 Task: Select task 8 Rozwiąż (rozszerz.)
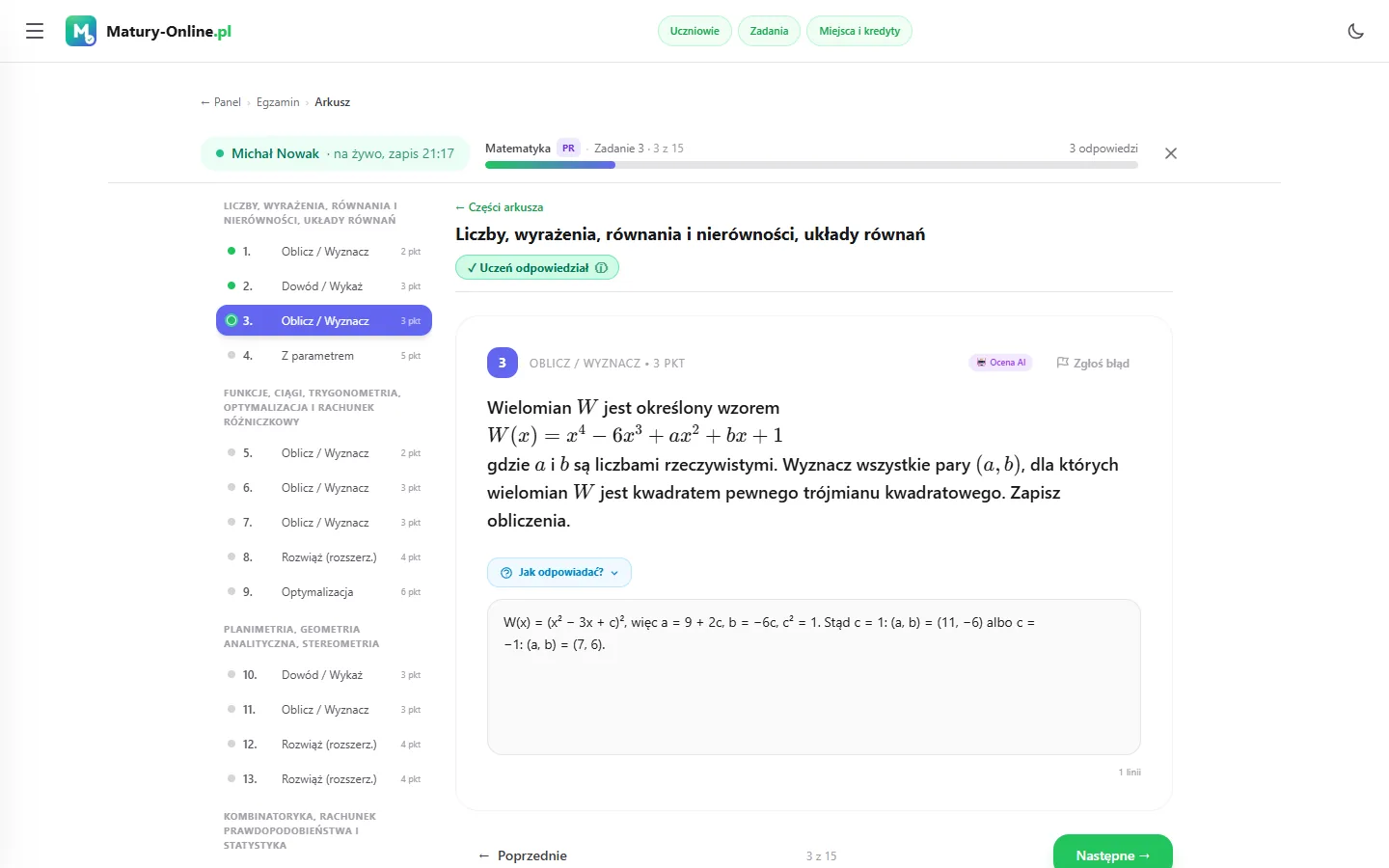pyautogui.click(x=324, y=557)
